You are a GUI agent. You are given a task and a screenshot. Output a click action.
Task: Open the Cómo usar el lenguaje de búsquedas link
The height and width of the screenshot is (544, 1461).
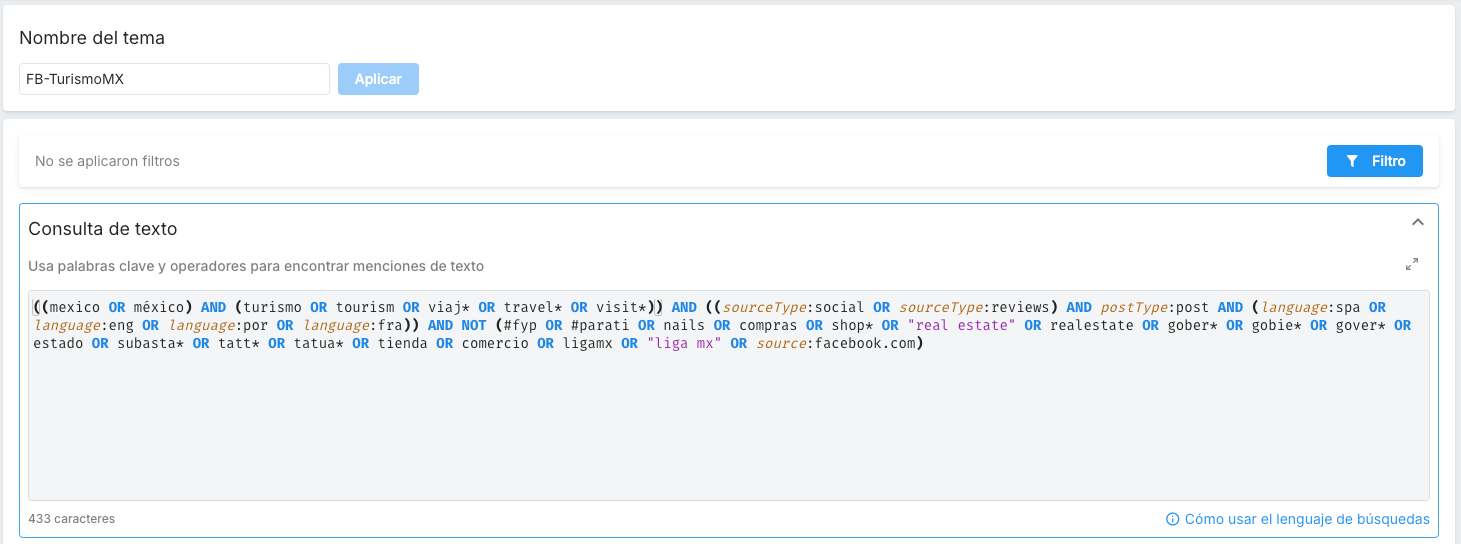(x=1307, y=520)
